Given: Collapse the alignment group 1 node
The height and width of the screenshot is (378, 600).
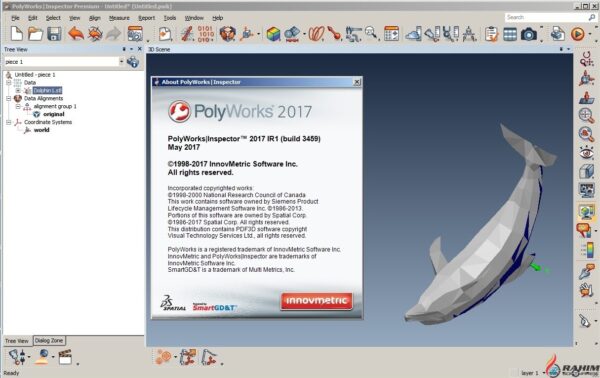Looking at the screenshot, I should (x=18, y=106).
